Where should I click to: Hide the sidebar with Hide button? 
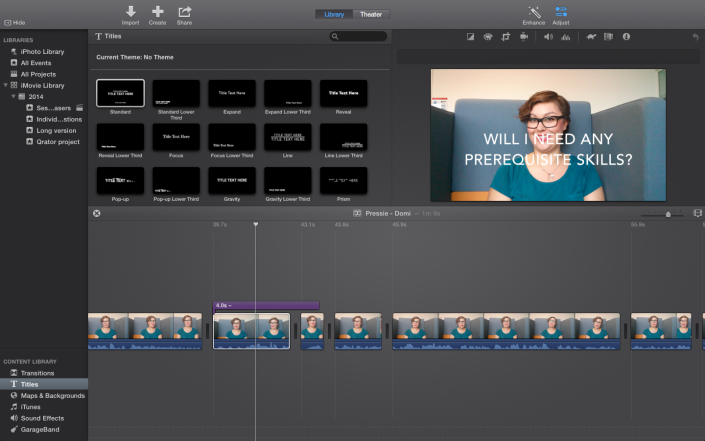click(14, 22)
